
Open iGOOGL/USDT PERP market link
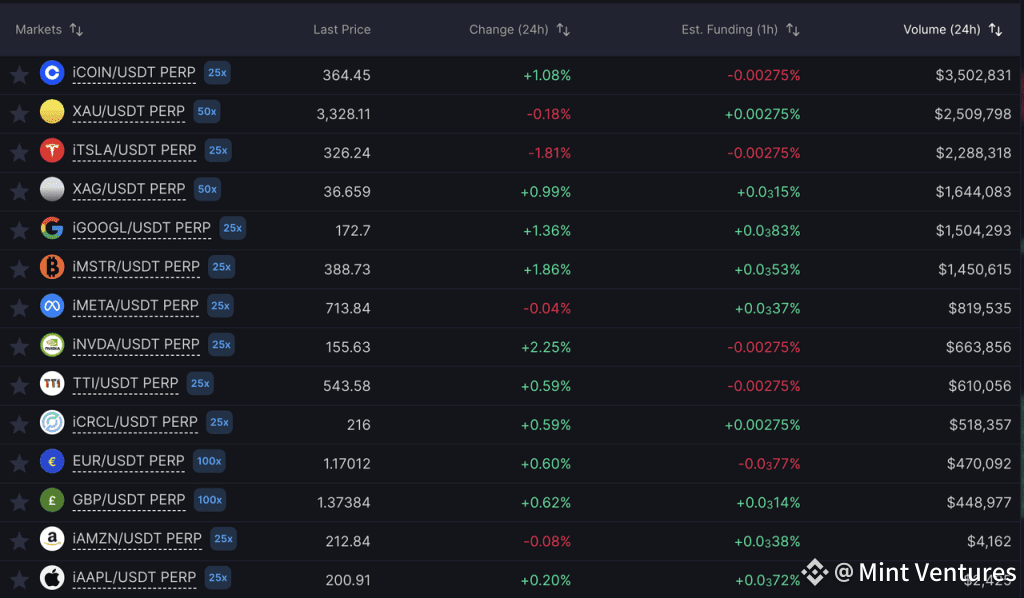(x=142, y=228)
